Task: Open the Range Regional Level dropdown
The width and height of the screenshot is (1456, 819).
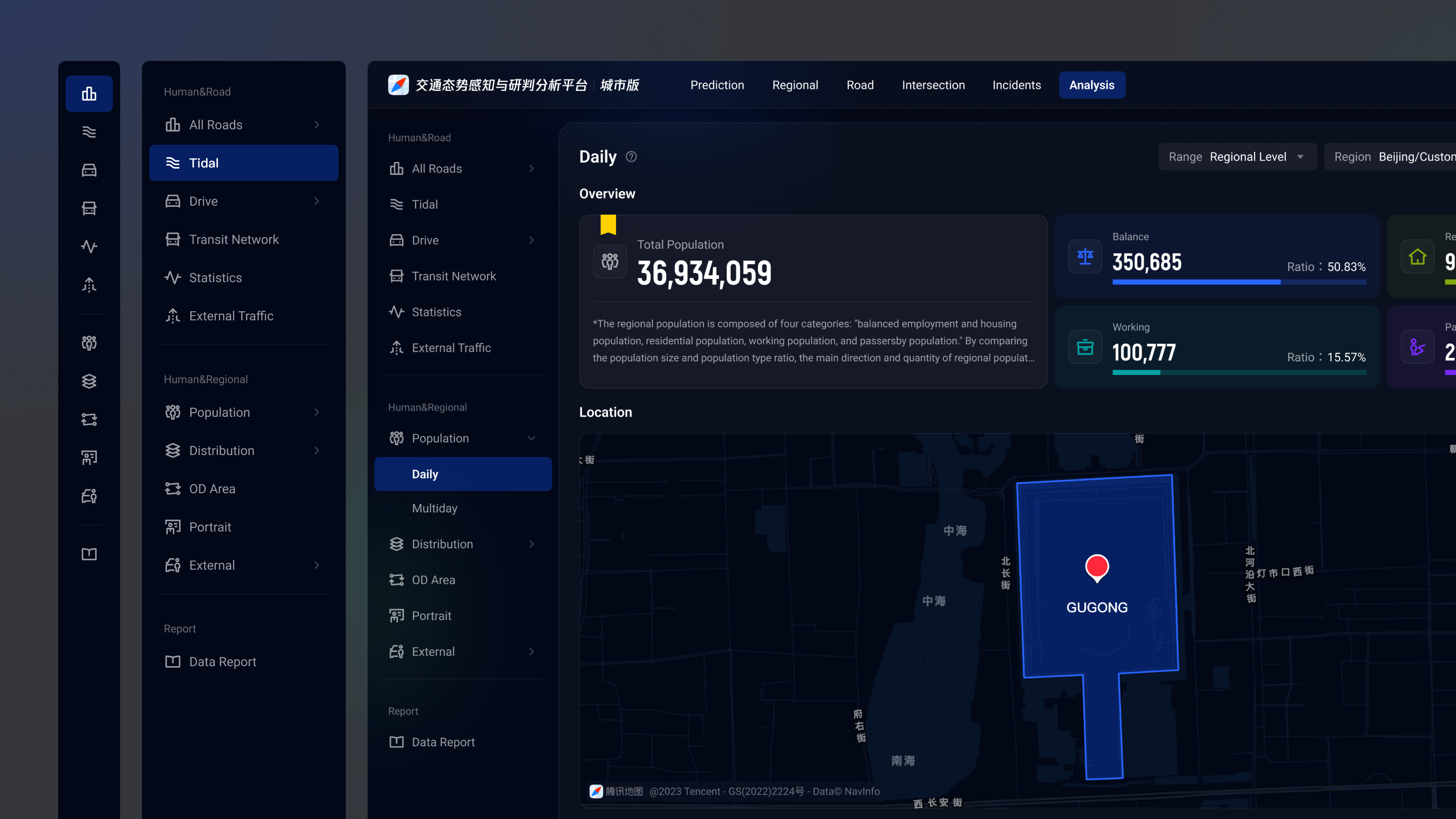Action: click(1237, 157)
